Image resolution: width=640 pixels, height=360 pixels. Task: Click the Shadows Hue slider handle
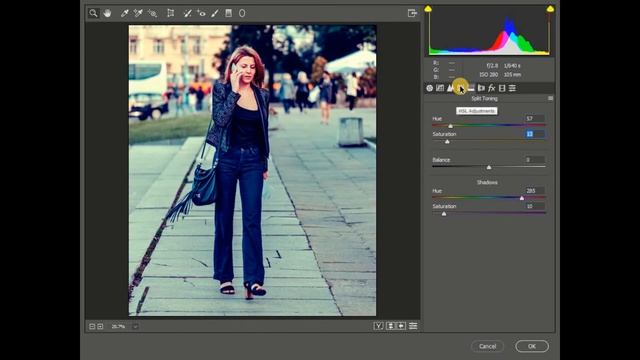point(522,198)
